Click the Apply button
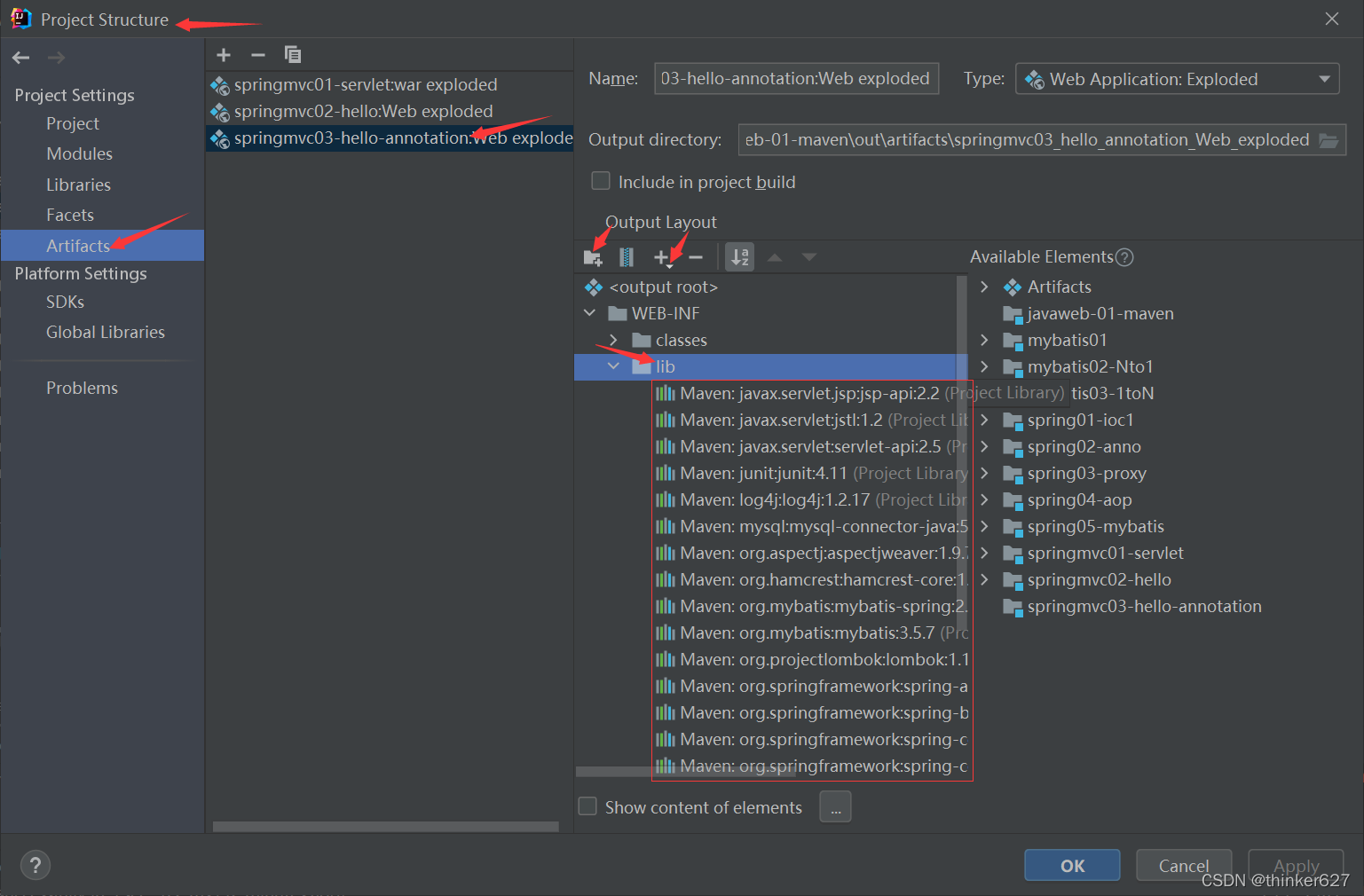This screenshot has width=1364, height=896. 1296,865
